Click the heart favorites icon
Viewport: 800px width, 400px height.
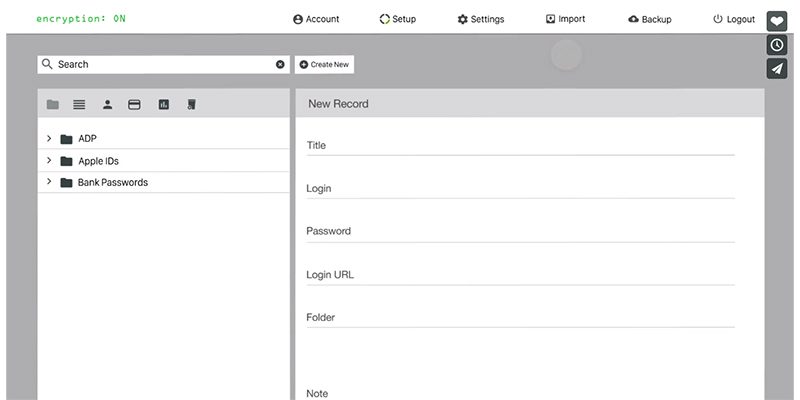coord(776,21)
